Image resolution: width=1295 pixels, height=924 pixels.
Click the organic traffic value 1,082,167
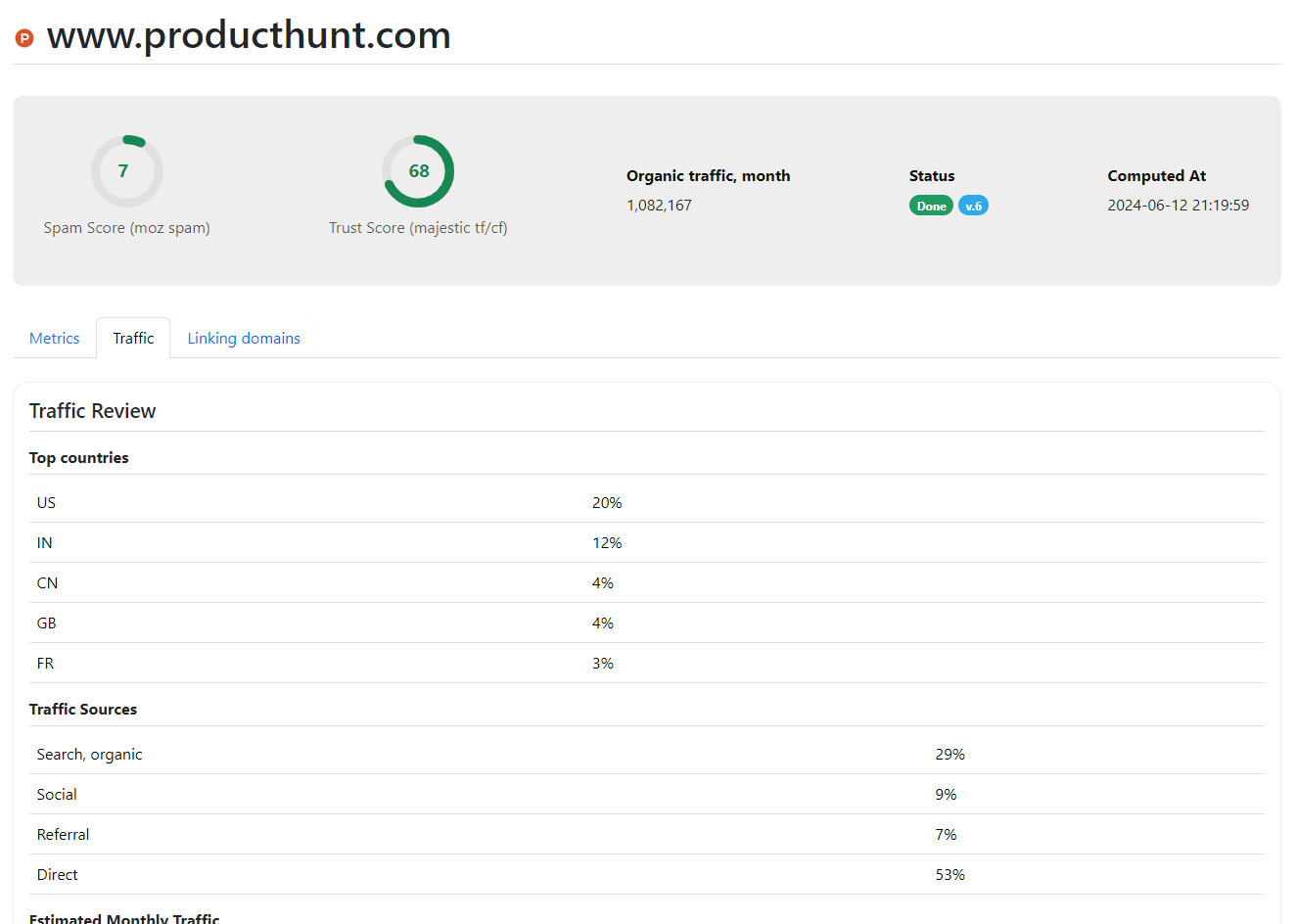[660, 206]
